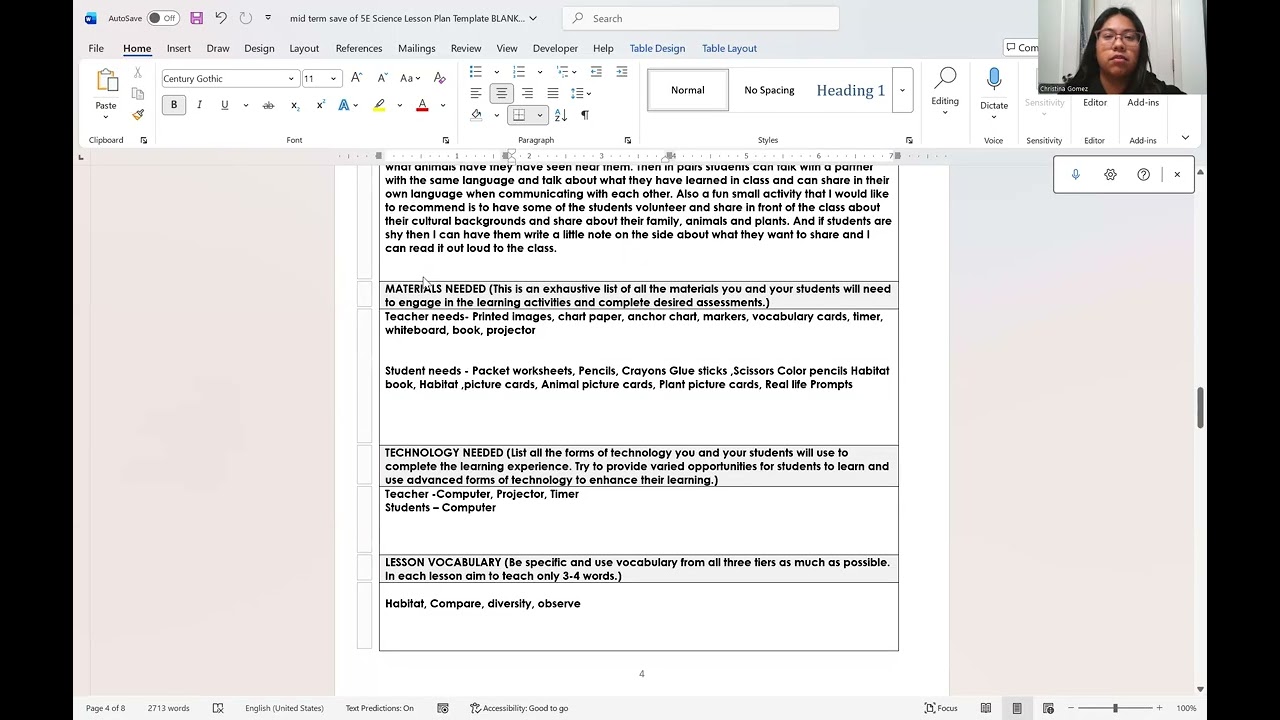The width and height of the screenshot is (1280, 720).
Task: Toggle Text Predictions in the status bar
Action: 379,708
